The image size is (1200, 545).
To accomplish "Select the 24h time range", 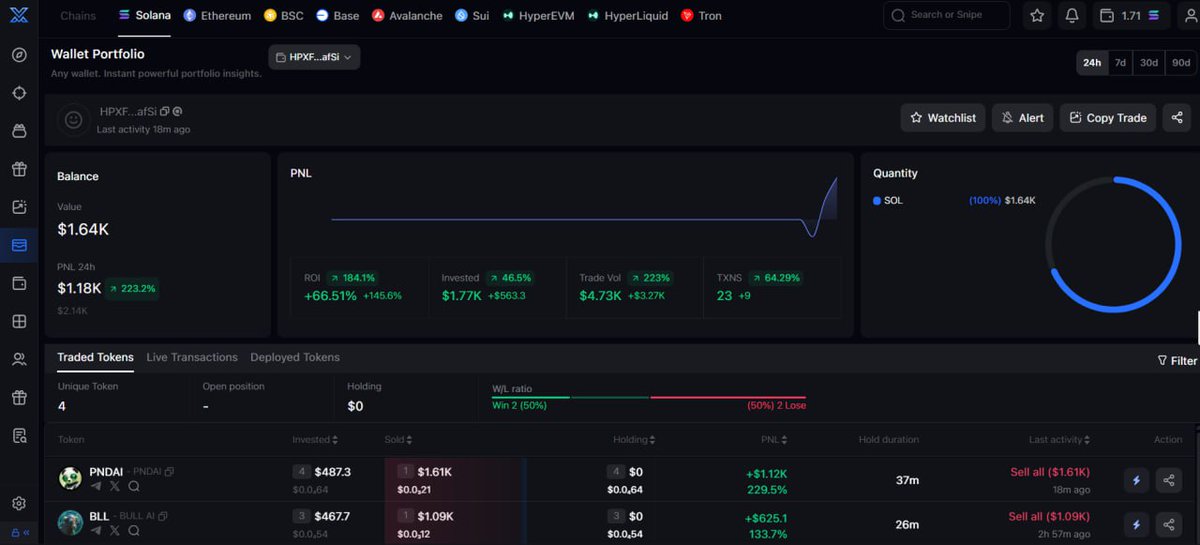I will [1091, 62].
